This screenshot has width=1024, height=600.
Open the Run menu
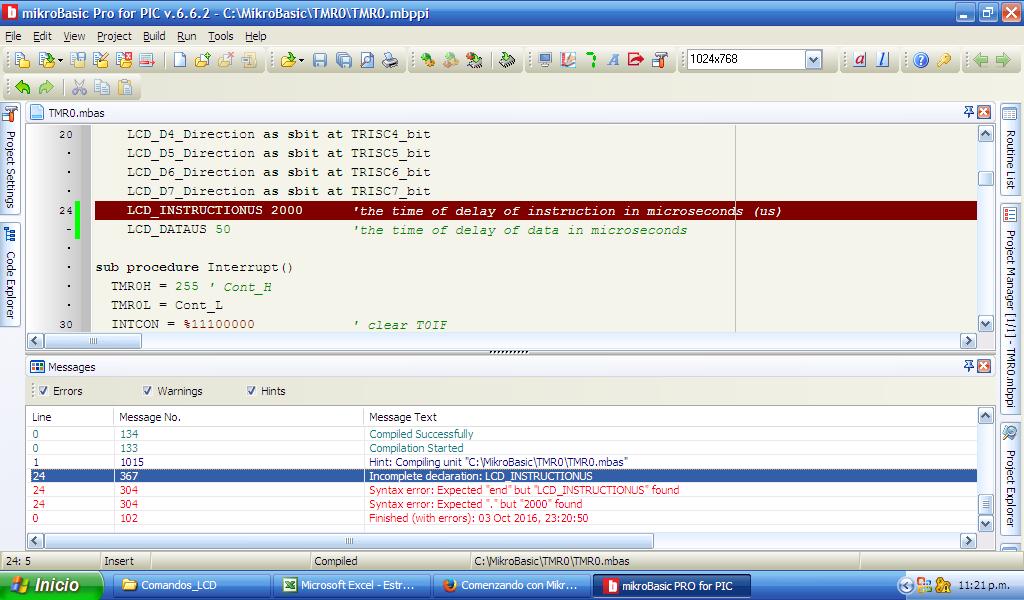click(187, 36)
